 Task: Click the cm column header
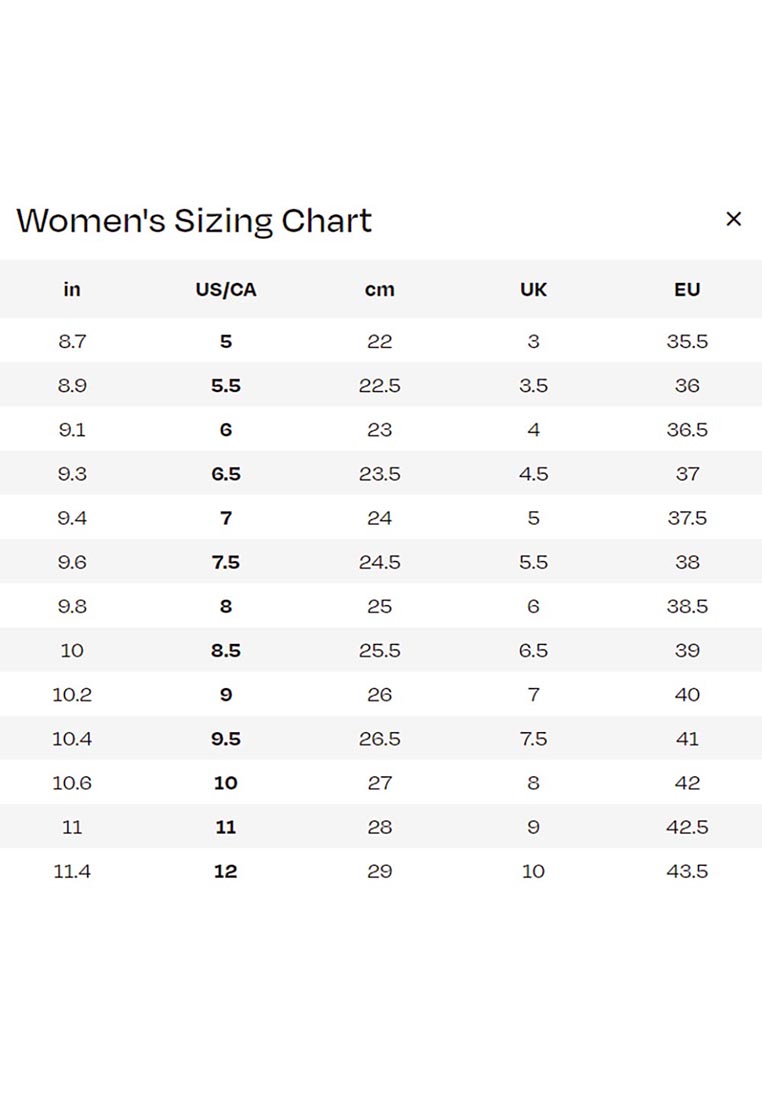(x=380, y=290)
